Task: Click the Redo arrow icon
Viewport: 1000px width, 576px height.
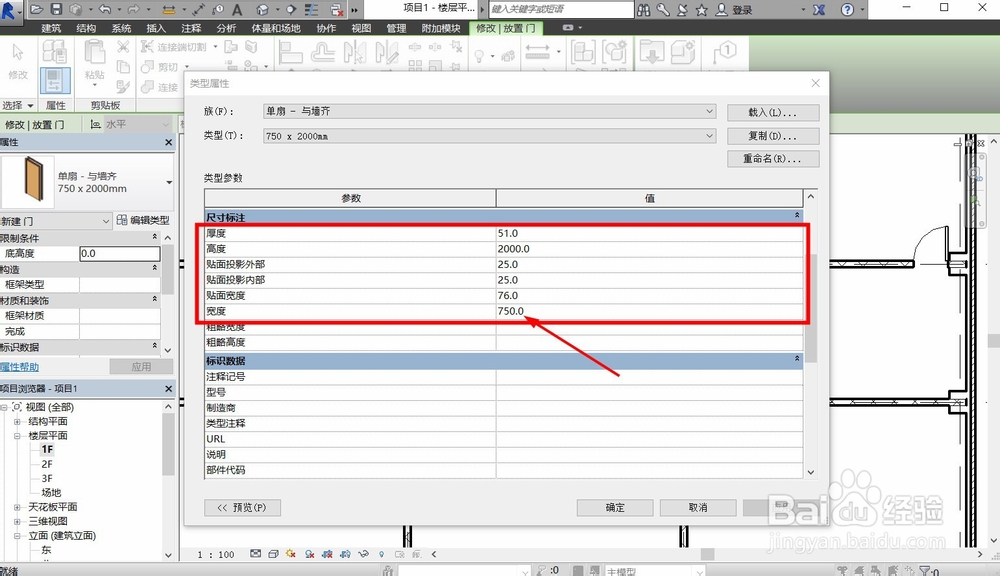Action: (133, 9)
